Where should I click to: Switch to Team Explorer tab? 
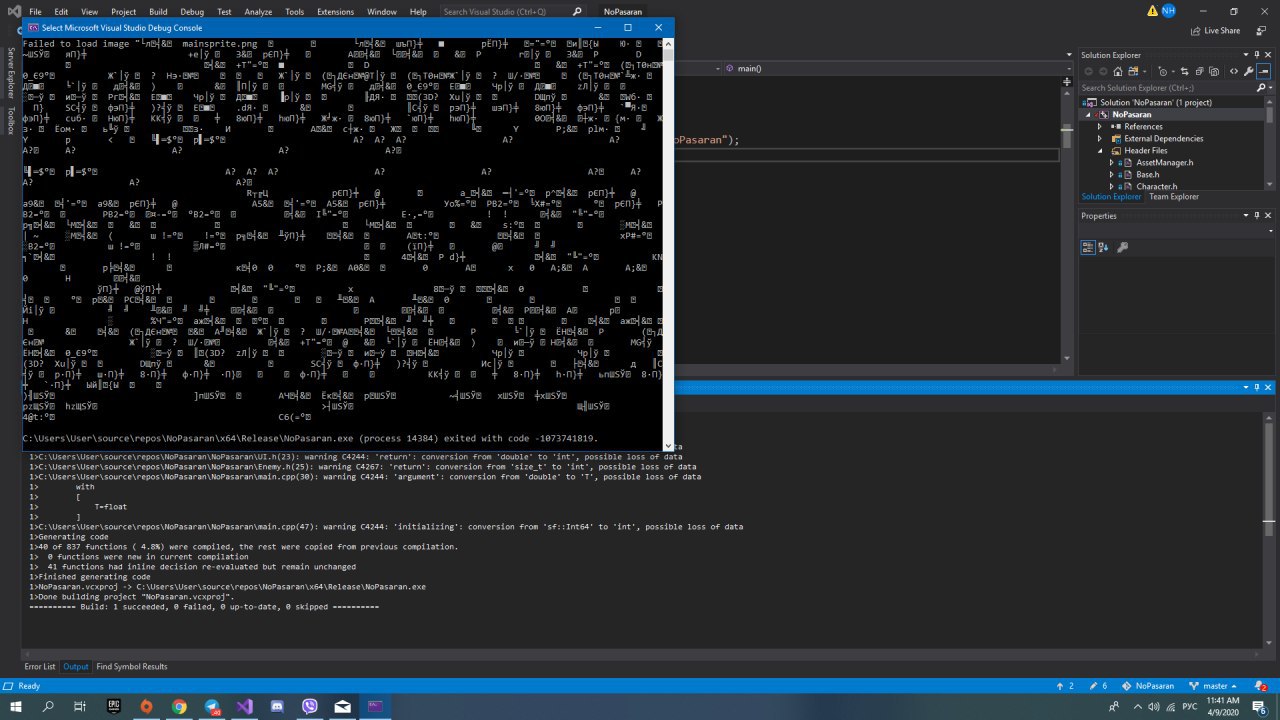pos(1174,197)
